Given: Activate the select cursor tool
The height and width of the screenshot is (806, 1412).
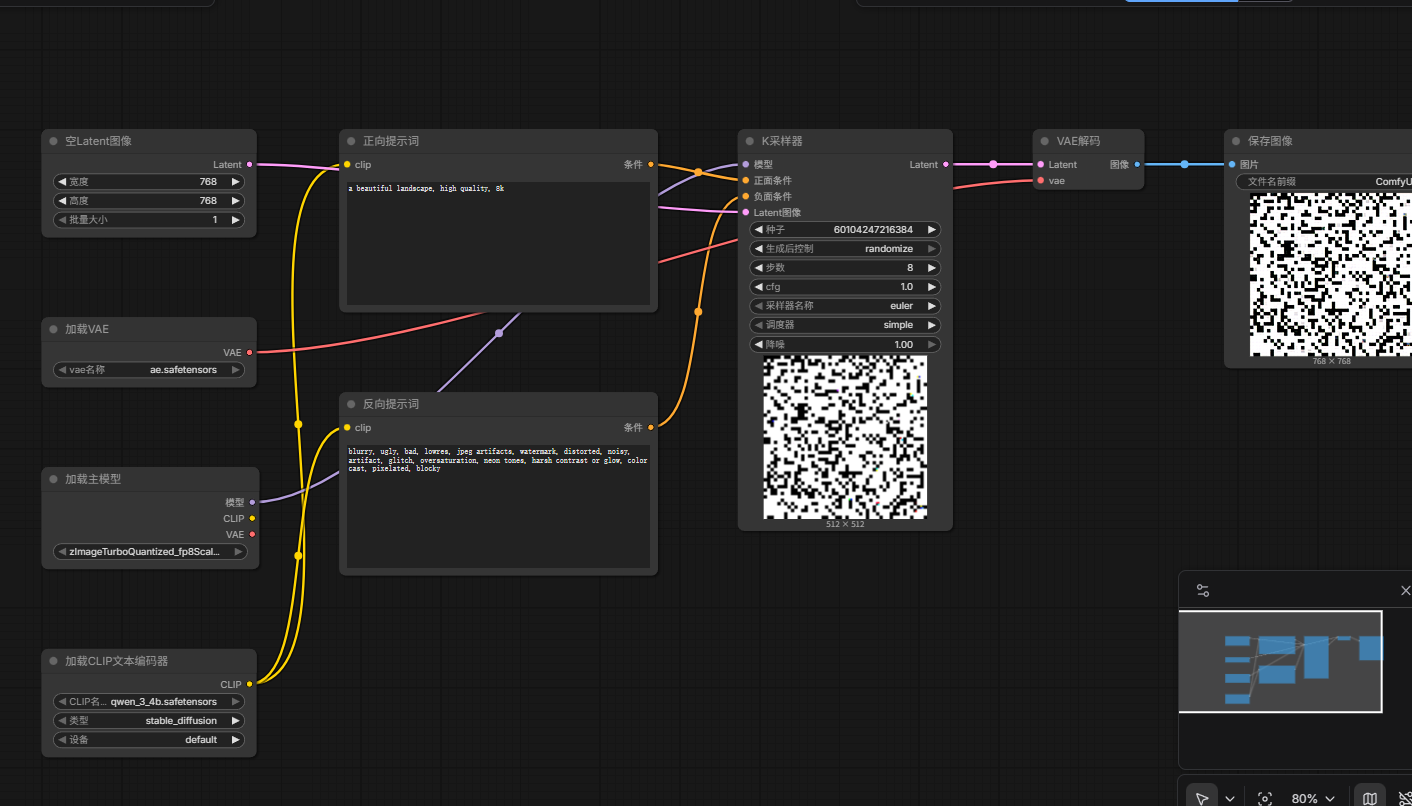Looking at the screenshot, I should [1202, 798].
